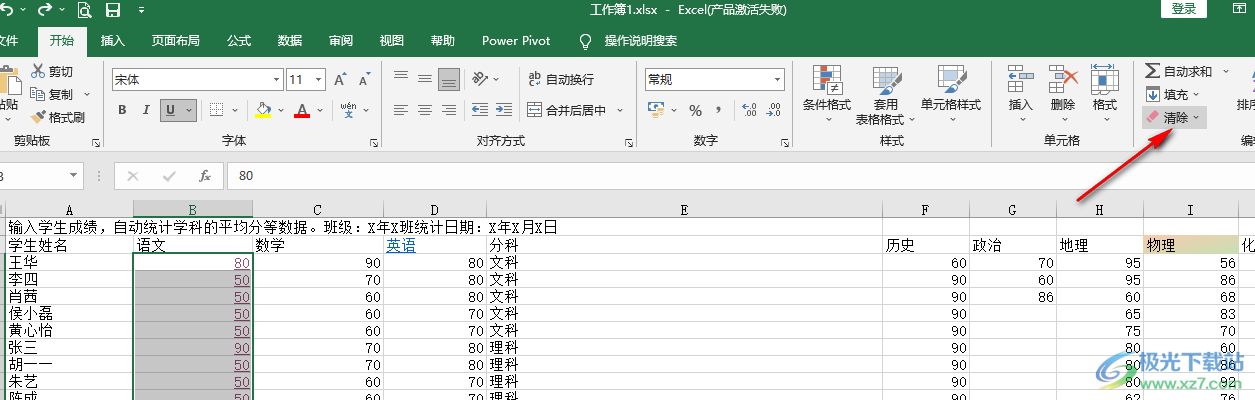The height and width of the screenshot is (400, 1255).
Task: Click the Copy (复制) button
Action: [51, 94]
